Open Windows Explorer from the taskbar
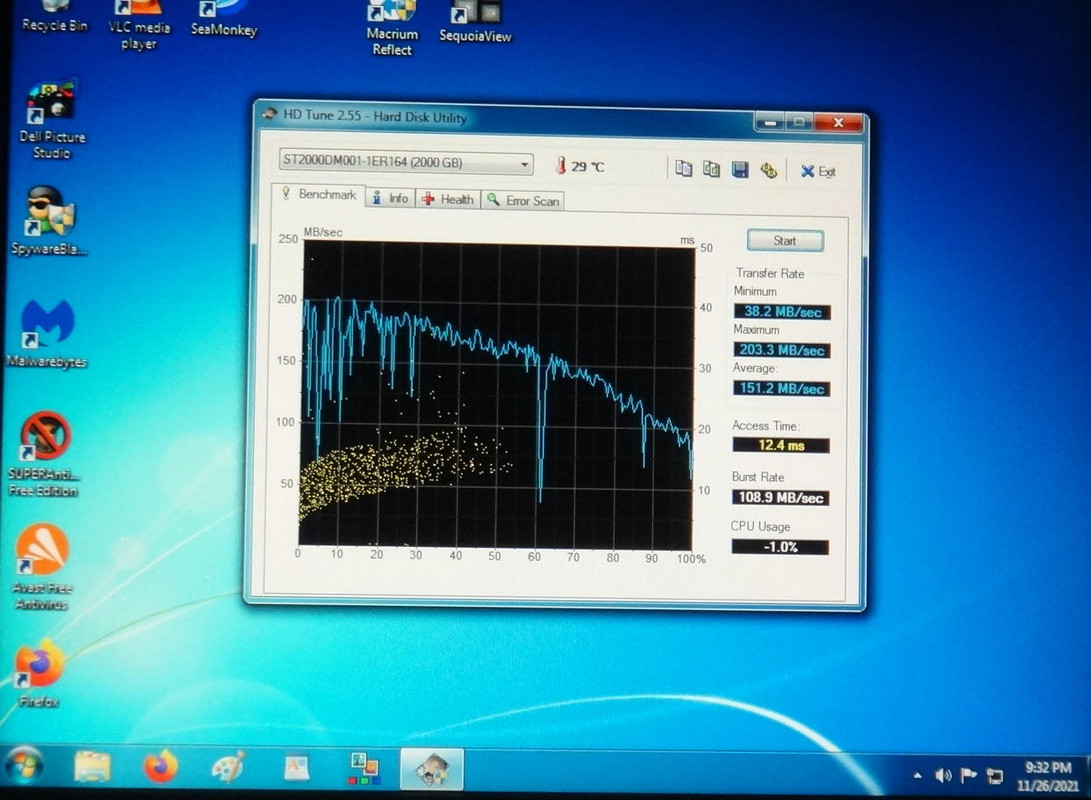Screen dimensions: 1091x800 pos(93,767)
